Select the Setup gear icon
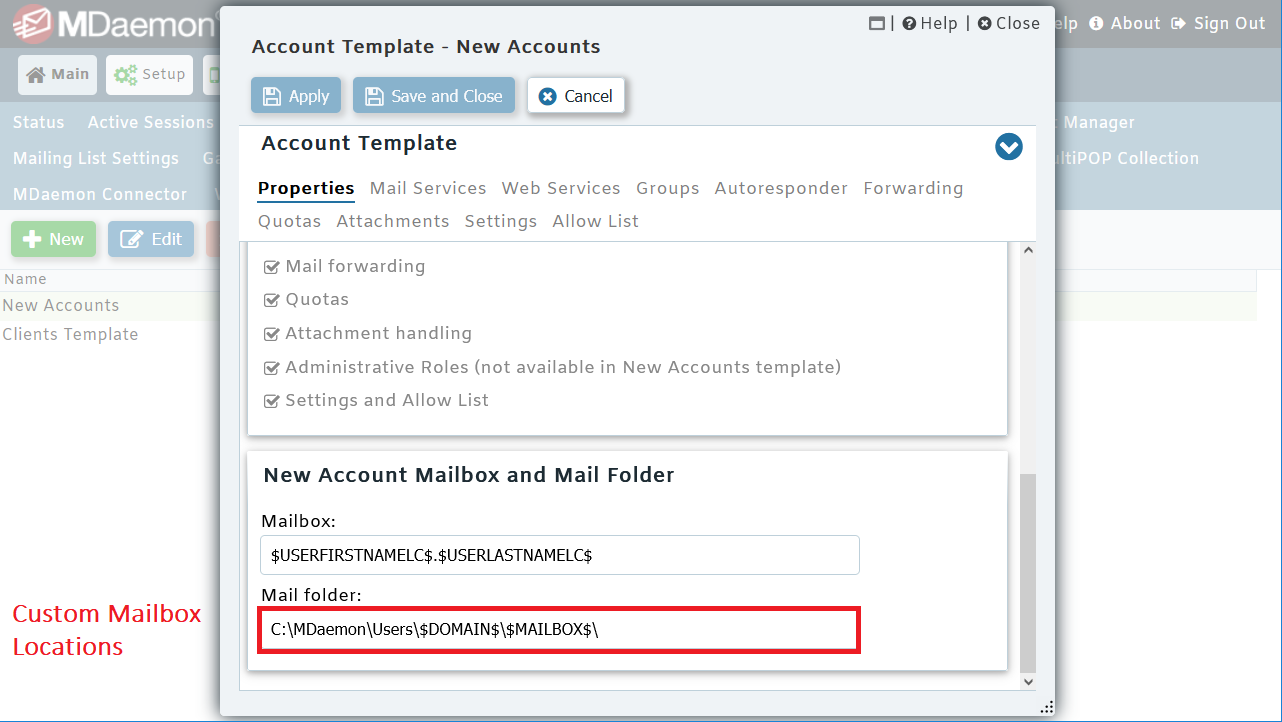The image size is (1282, 722). point(125,74)
